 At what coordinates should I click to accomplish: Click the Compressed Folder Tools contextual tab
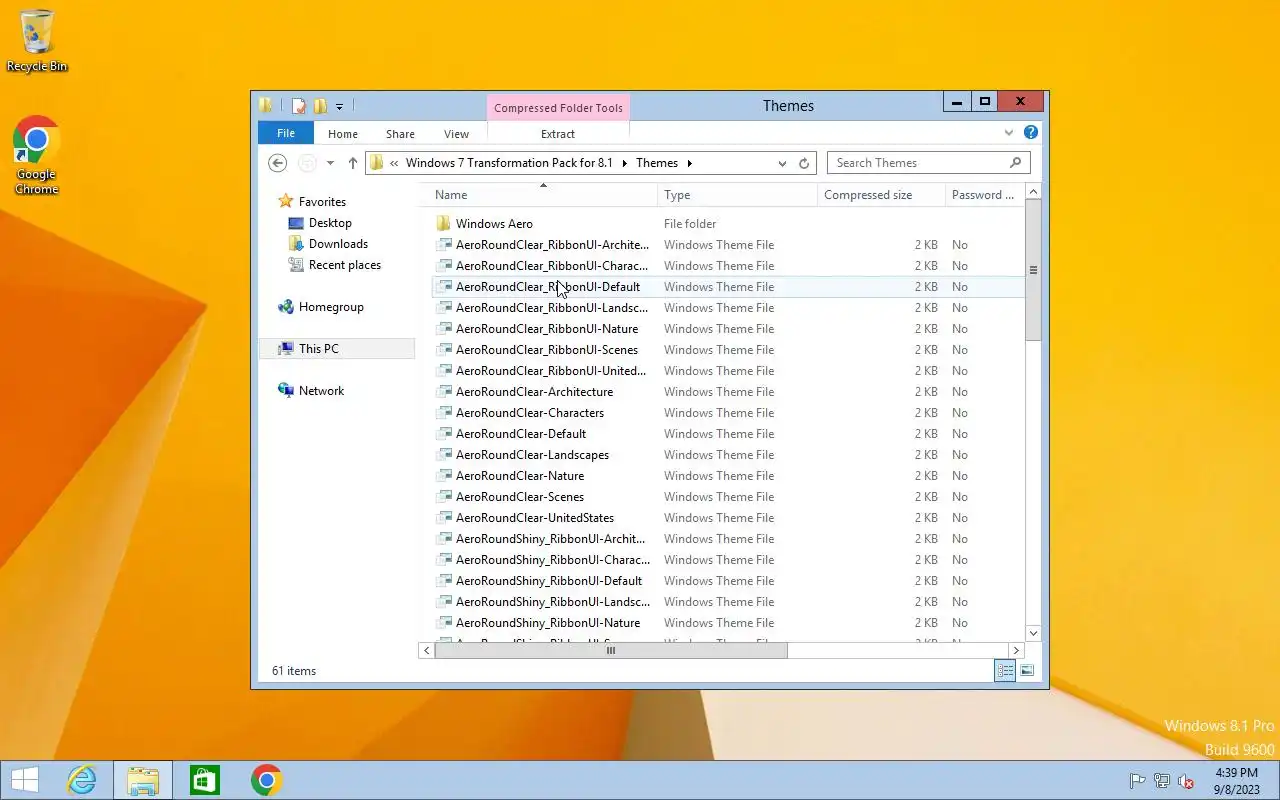(558, 108)
